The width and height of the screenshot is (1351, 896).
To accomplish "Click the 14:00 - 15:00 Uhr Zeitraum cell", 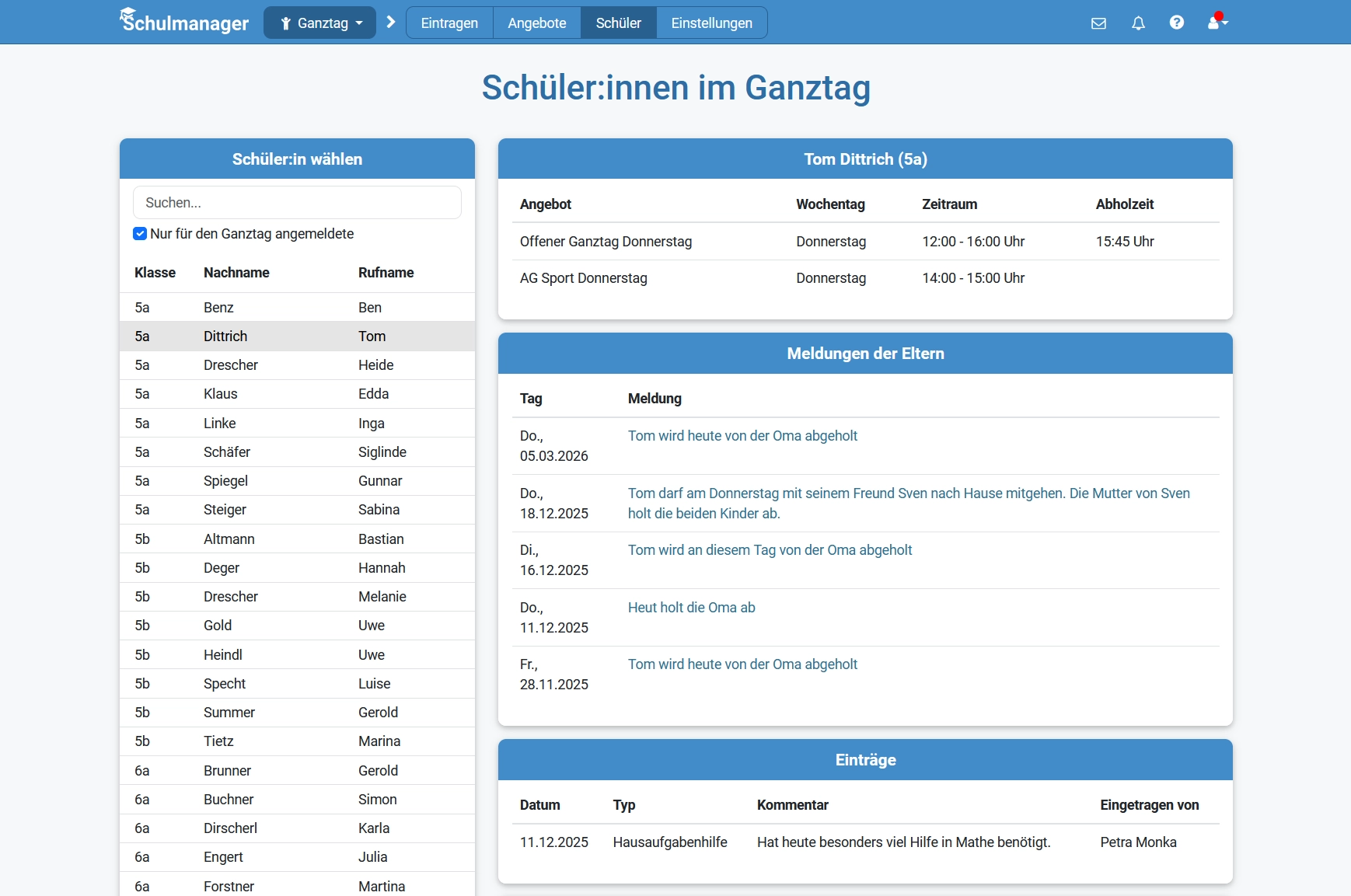I will point(973,278).
